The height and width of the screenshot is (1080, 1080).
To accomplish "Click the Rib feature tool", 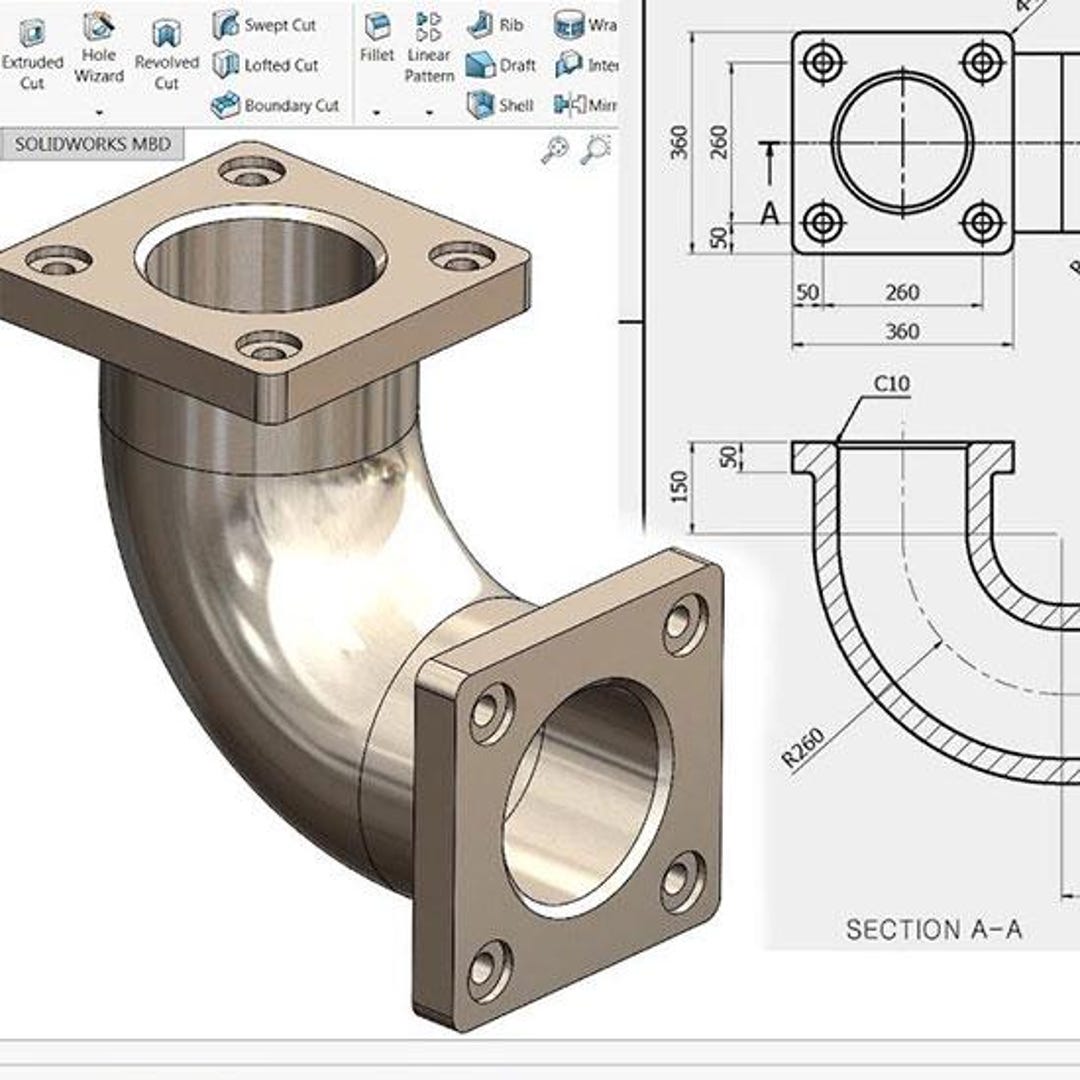I will [x=495, y=25].
